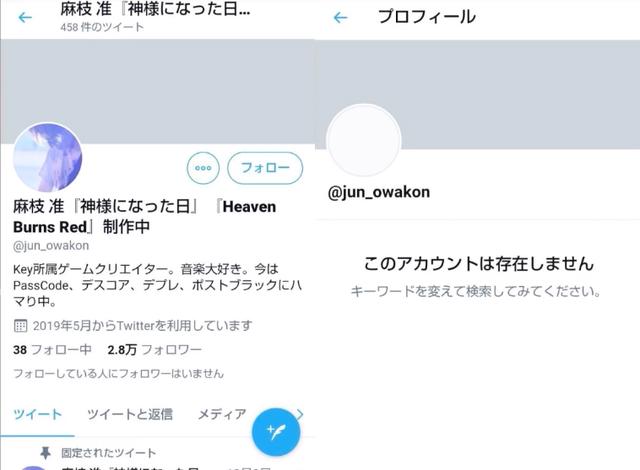
Task: Click the 458 件のツイート header title
Action: tap(102, 27)
